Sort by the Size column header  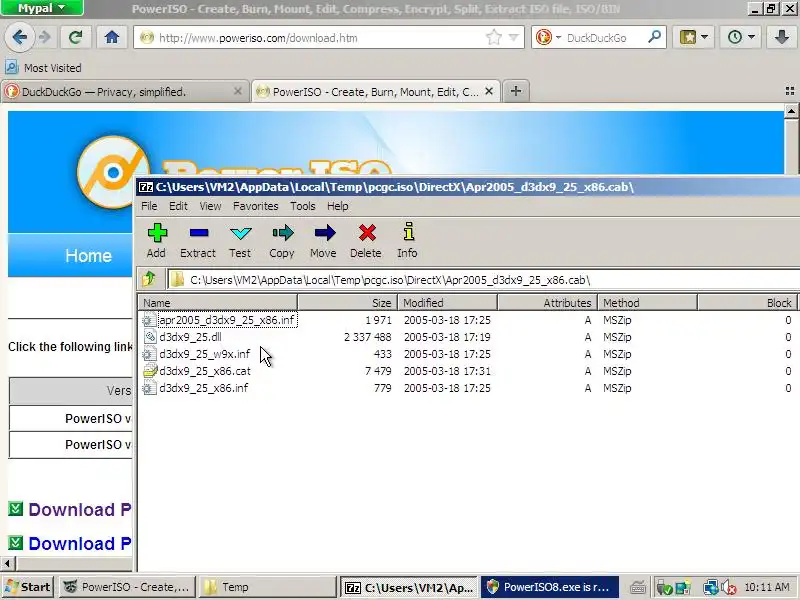click(347, 303)
